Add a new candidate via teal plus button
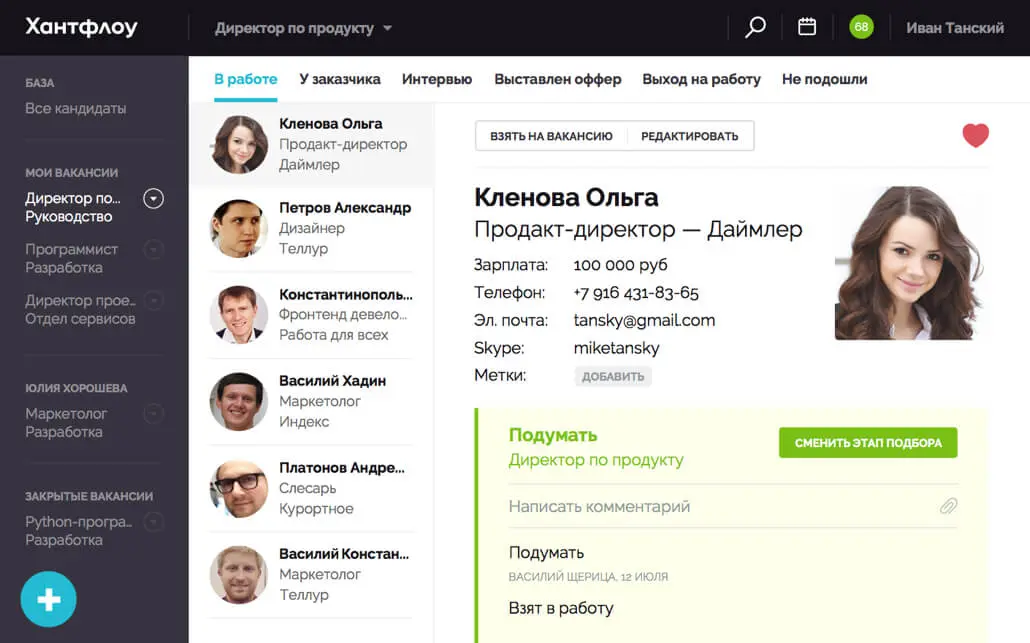The image size is (1030, 643). (x=47, y=598)
